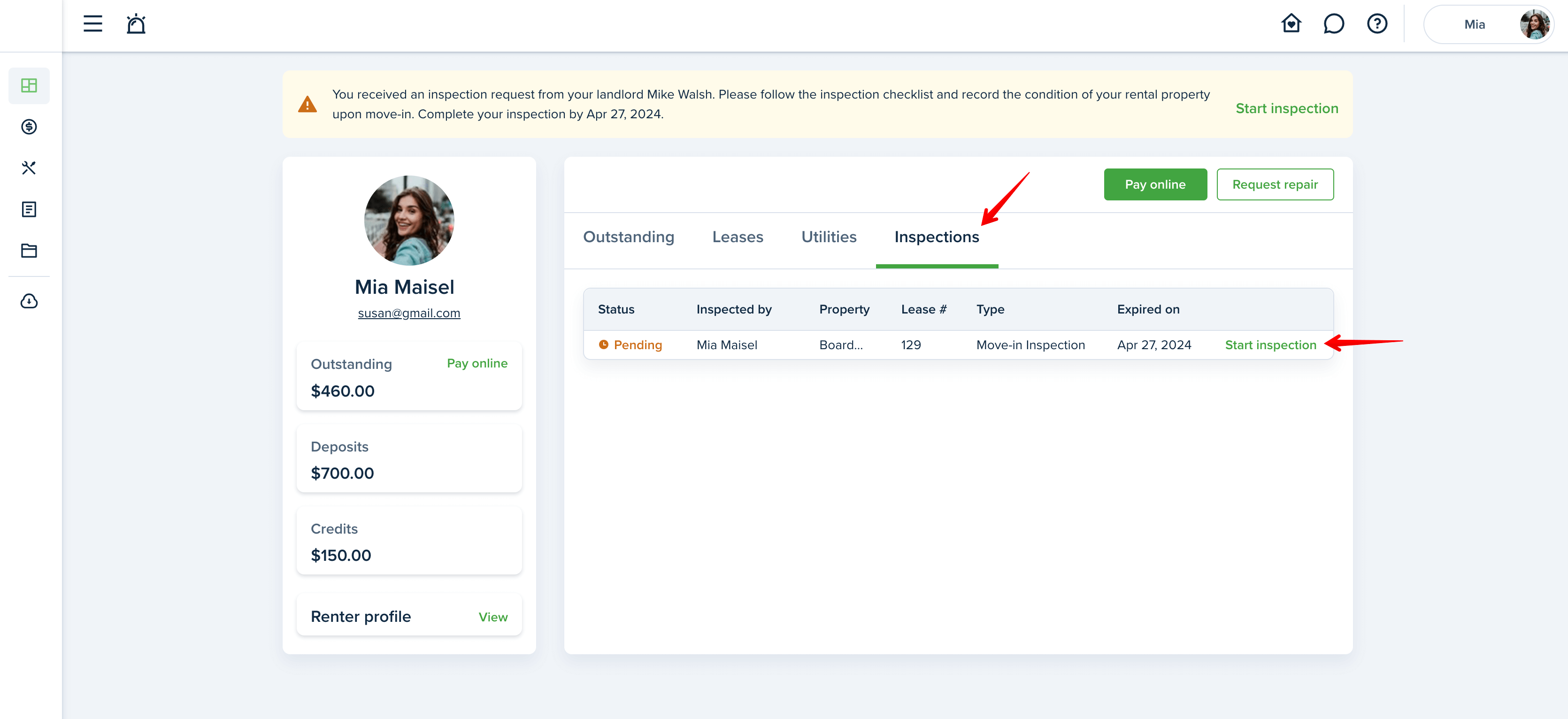
Task: Click Pay online in the Outstanding card
Action: pyautogui.click(x=477, y=363)
